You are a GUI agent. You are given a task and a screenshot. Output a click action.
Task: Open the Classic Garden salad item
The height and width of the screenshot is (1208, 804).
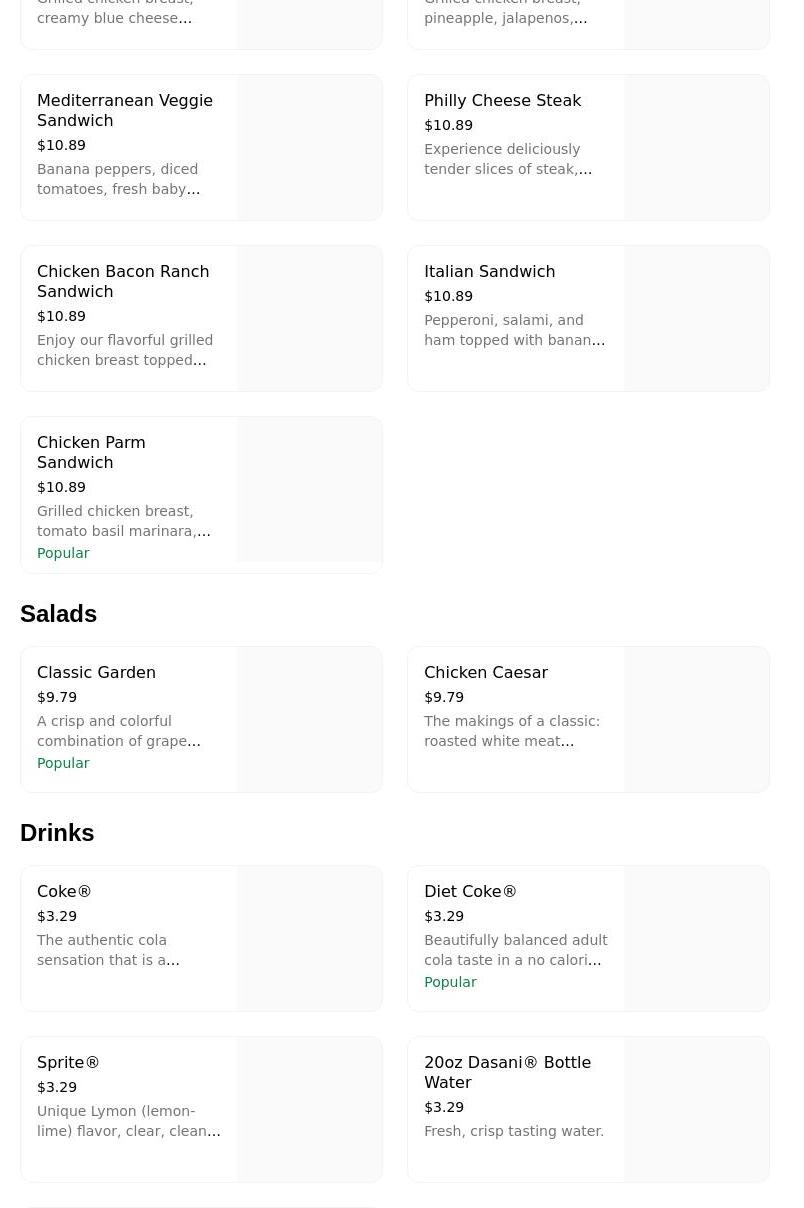pyautogui.click(x=96, y=672)
